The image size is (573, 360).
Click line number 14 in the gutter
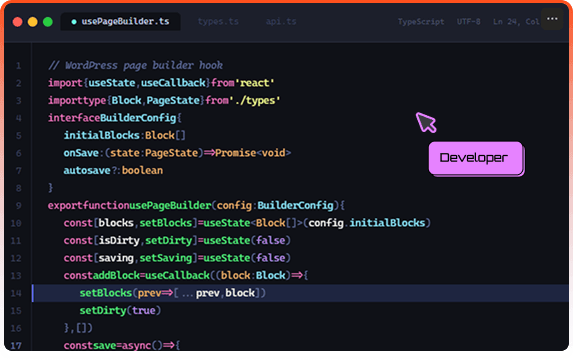point(16,293)
